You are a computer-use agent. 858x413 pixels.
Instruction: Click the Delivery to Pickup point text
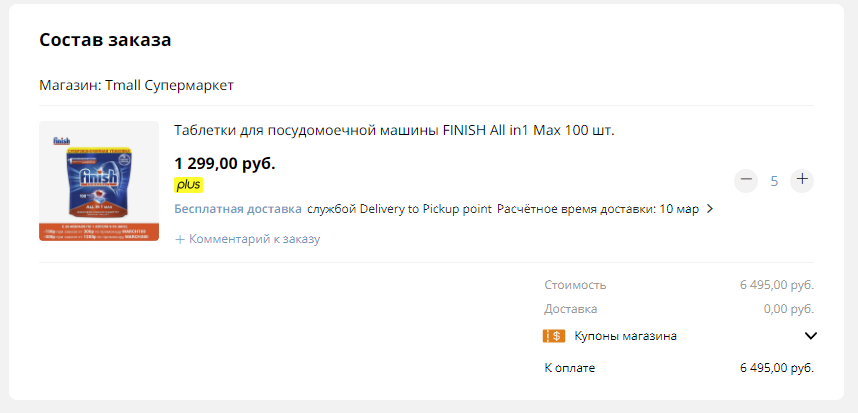click(426, 209)
